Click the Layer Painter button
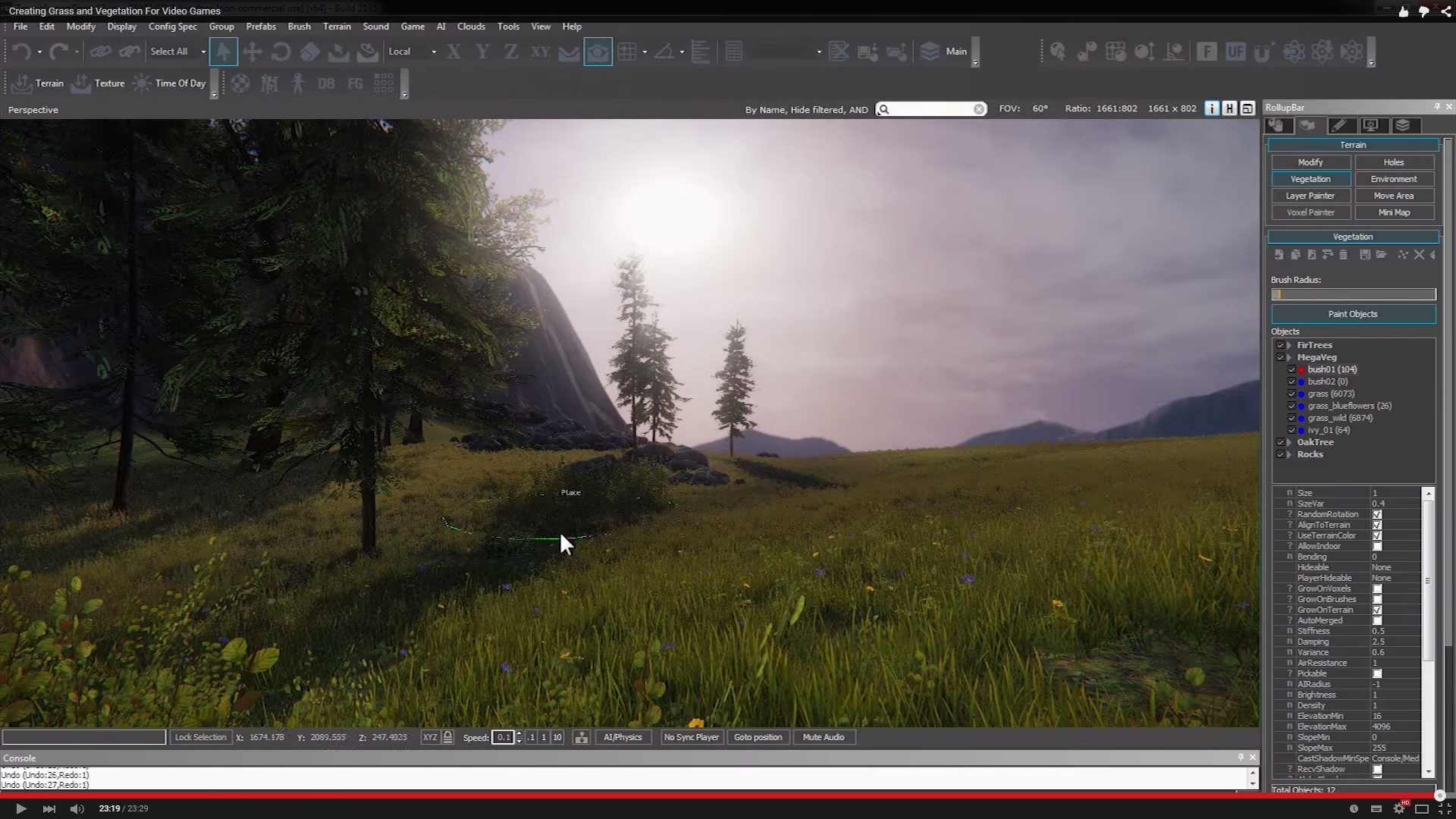Viewport: 1456px width, 819px height. pyautogui.click(x=1310, y=196)
